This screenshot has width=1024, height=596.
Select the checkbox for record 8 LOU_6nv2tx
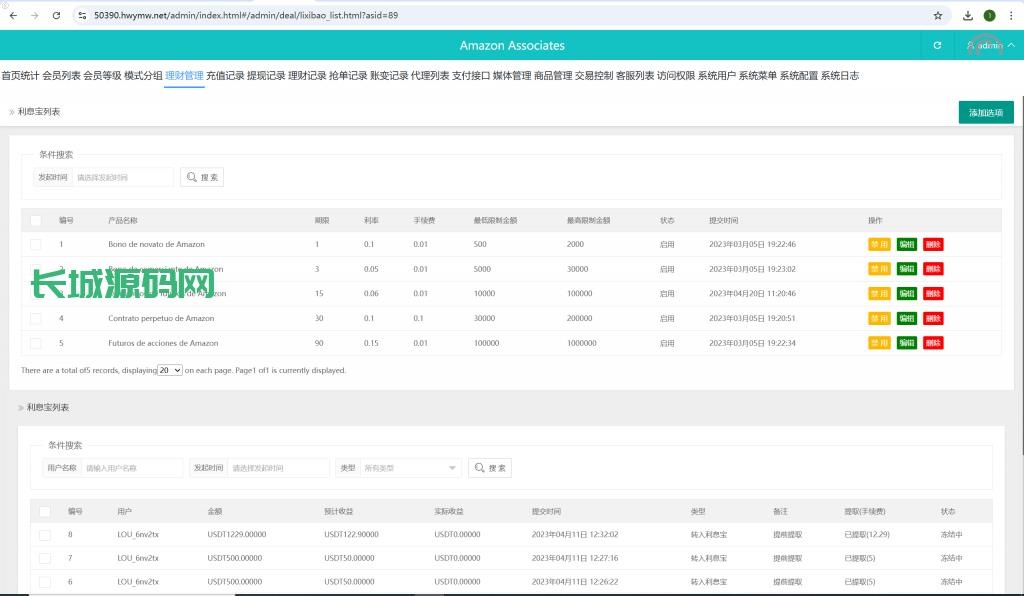[45, 535]
